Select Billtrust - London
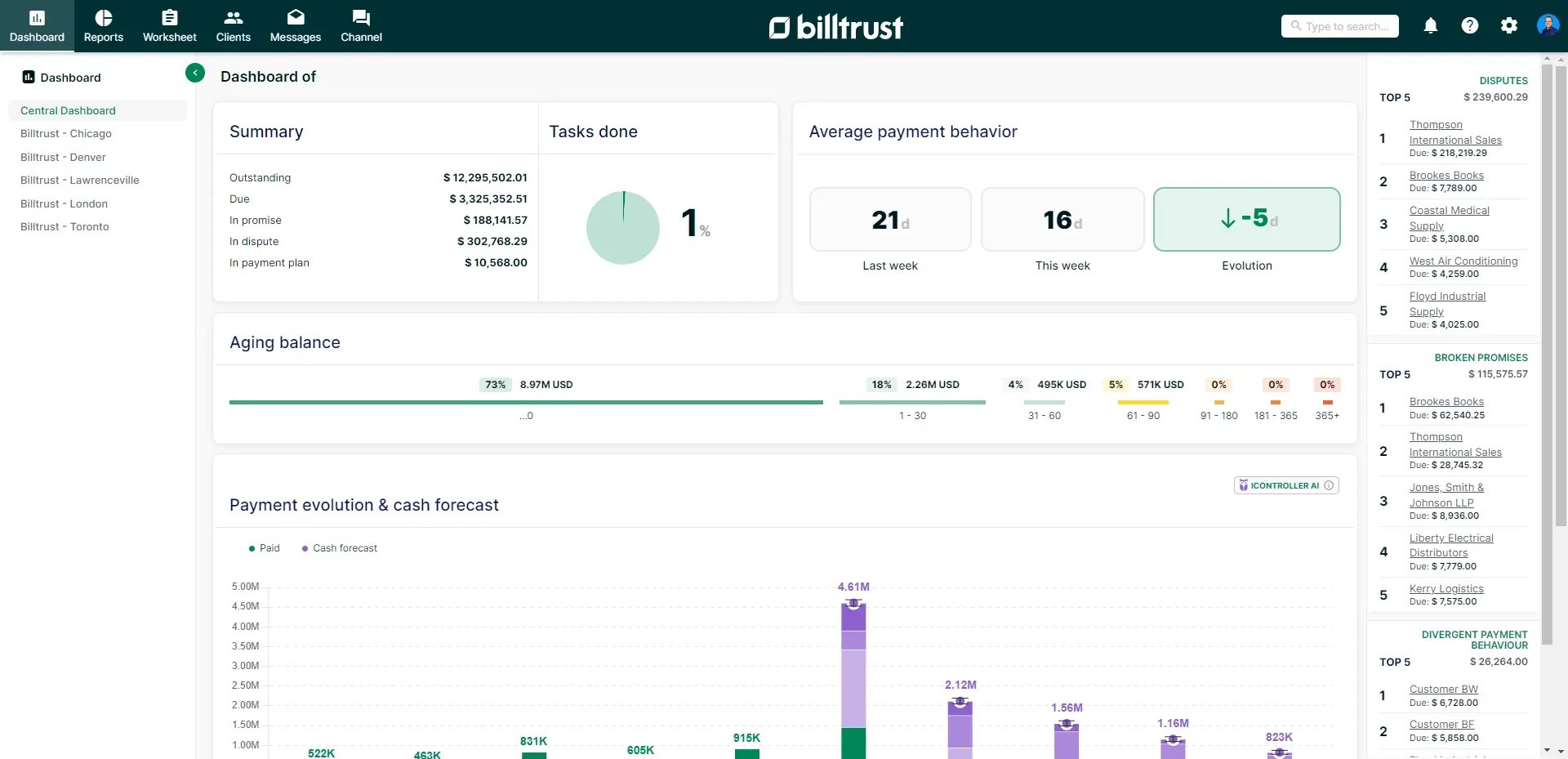The width and height of the screenshot is (1568, 759). click(64, 203)
